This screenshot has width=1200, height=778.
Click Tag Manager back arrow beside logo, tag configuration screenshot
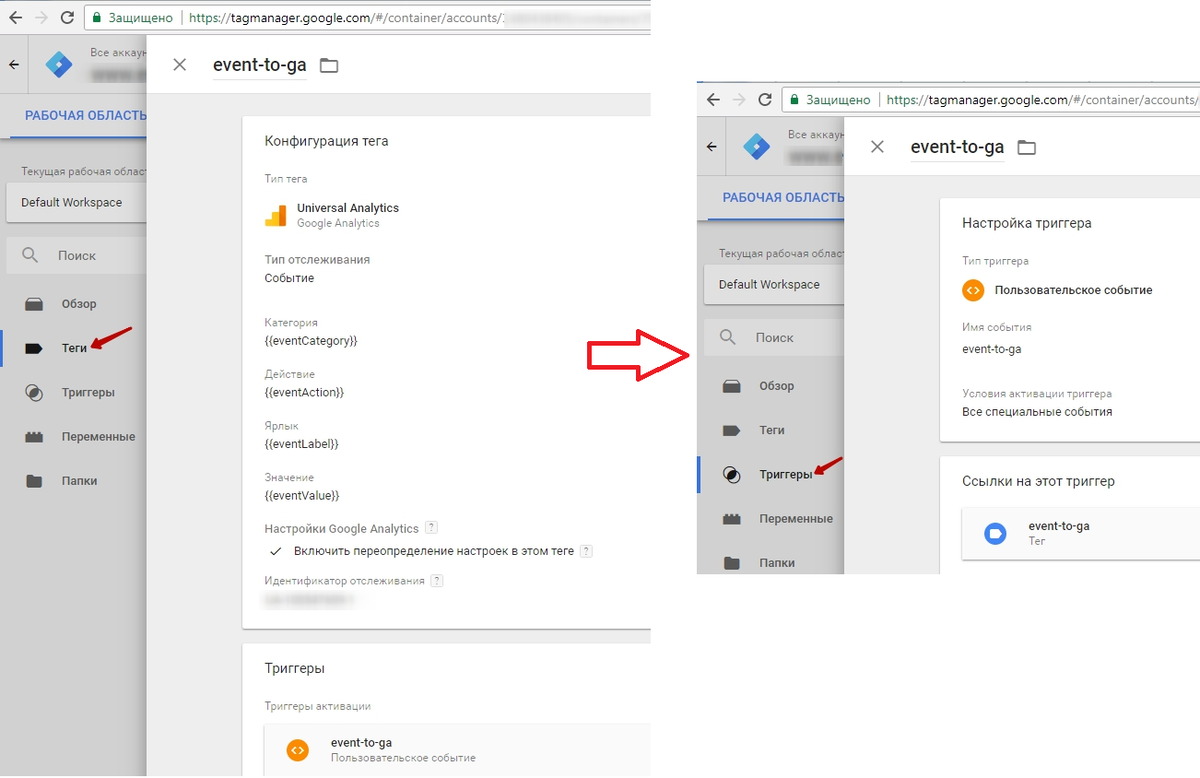(14, 64)
